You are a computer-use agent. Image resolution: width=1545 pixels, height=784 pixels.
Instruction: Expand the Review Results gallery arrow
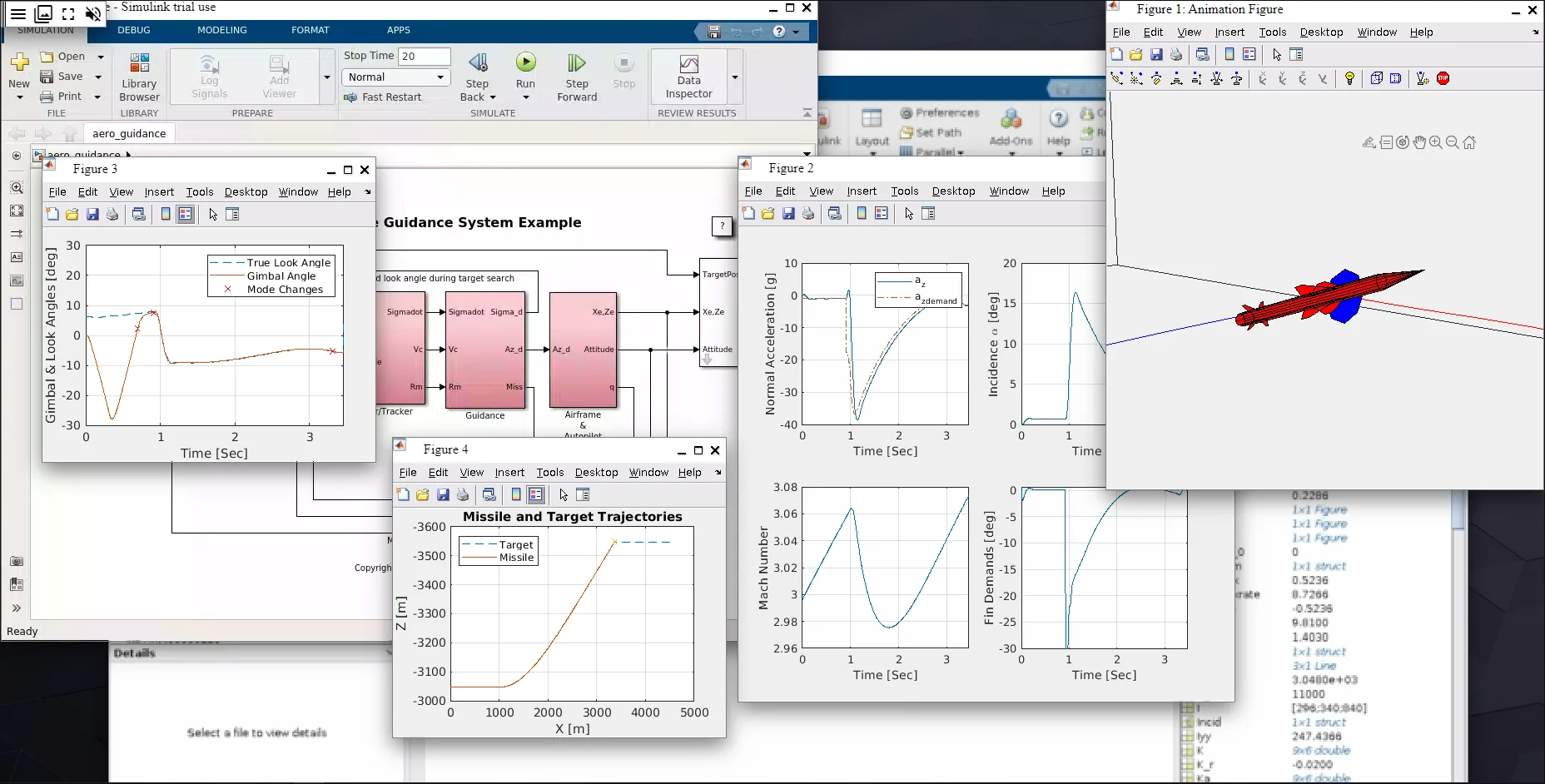pos(734,77)
